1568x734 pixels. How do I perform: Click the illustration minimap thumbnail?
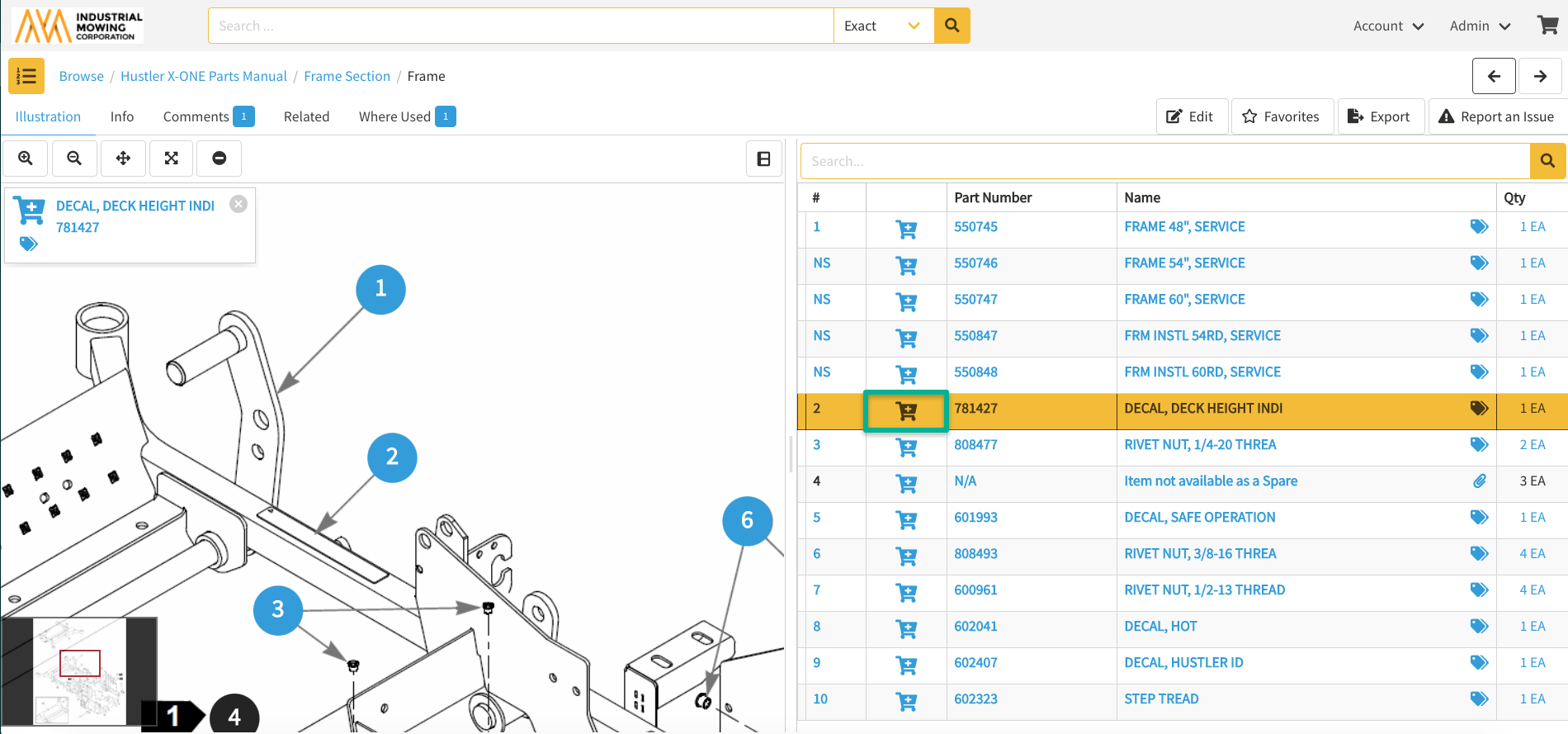click(79, 670)
